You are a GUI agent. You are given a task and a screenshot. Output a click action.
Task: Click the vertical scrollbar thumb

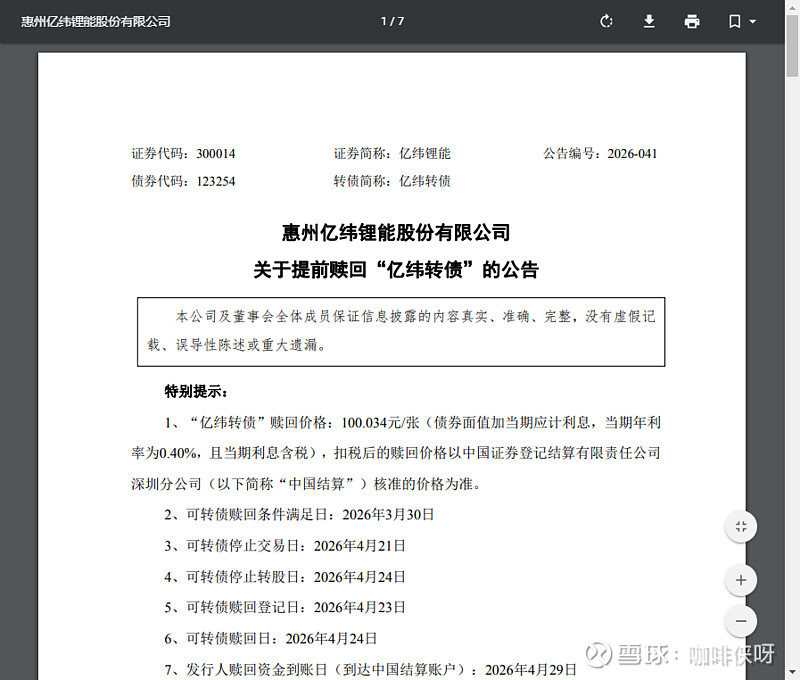792,45
